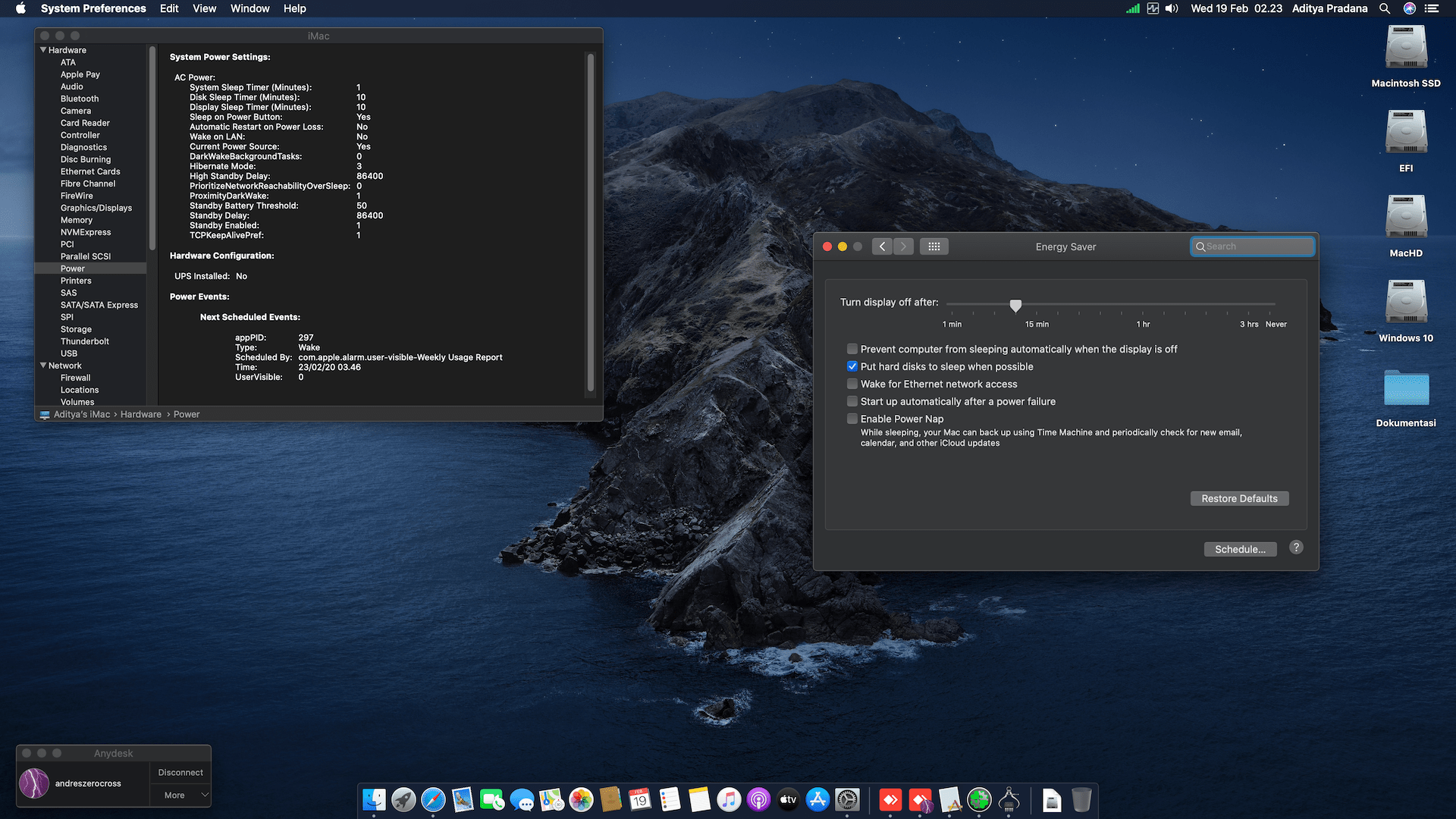The width and height of the screenshot is (1456, 819).
Task: Click the Spotlight search icon in menu bar
Action: pyautogui.click(x=1385, y=8)
